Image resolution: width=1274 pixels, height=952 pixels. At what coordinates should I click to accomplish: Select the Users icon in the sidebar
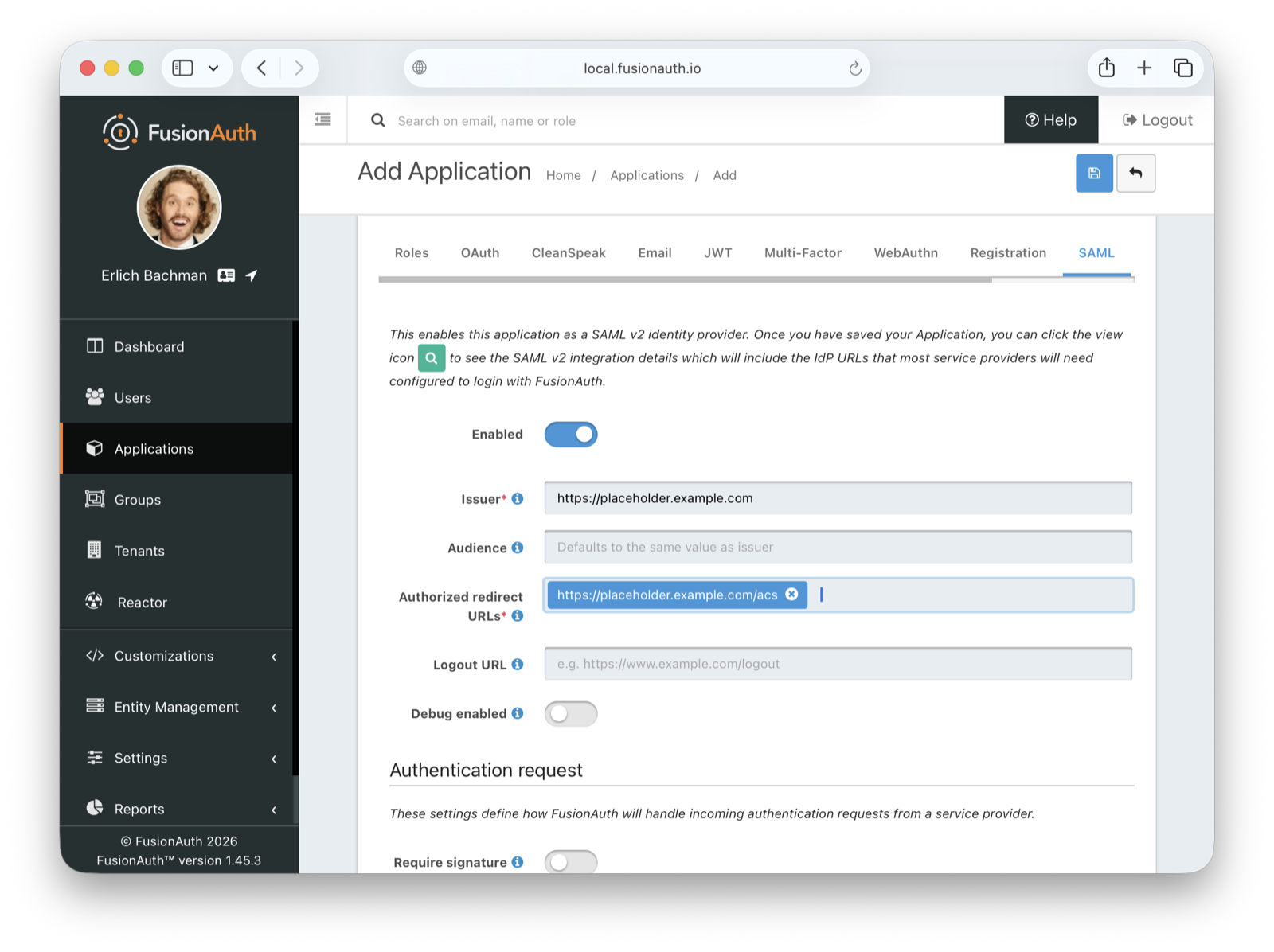coord(95,397)
